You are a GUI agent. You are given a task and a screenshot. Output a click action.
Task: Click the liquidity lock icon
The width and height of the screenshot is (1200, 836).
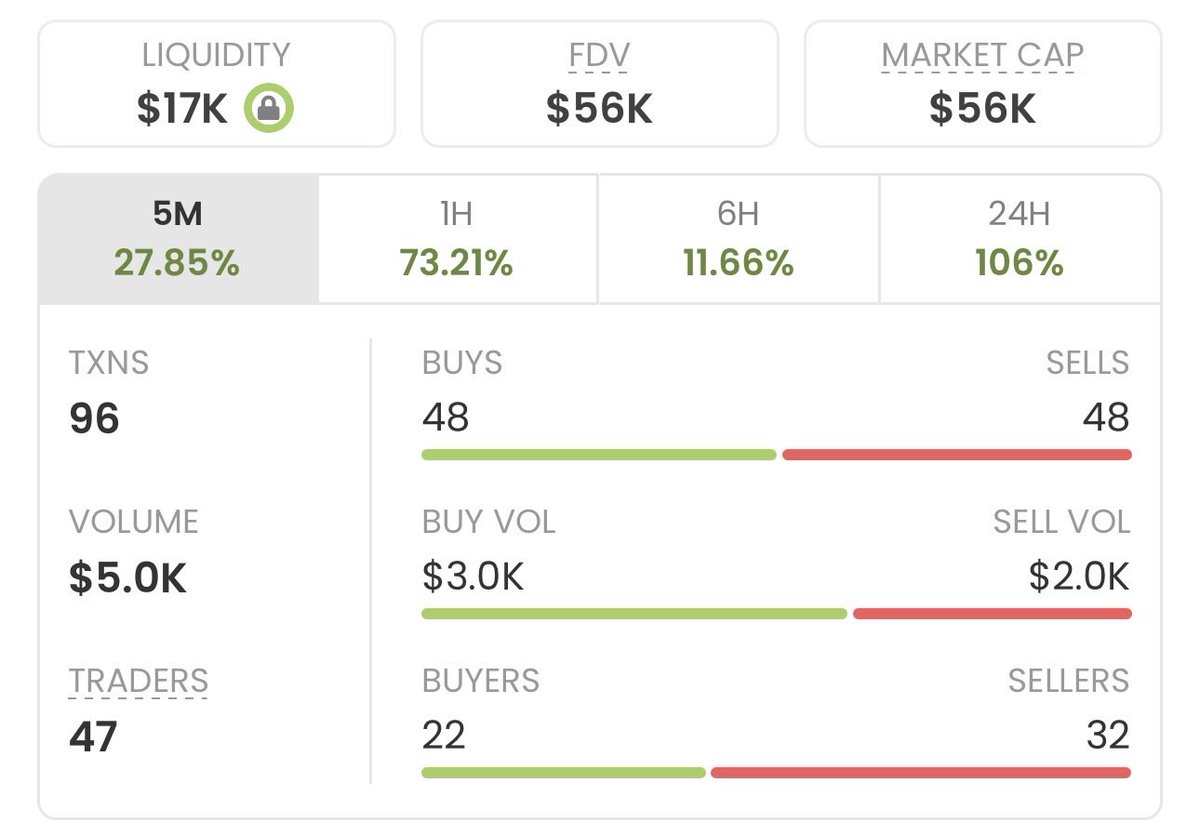point(268,109)
